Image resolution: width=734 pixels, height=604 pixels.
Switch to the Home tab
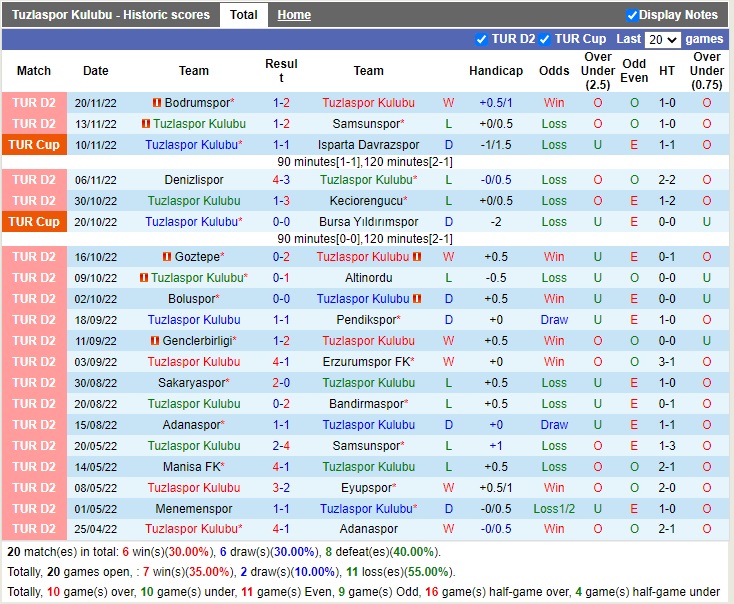click(x=294, y=15)
